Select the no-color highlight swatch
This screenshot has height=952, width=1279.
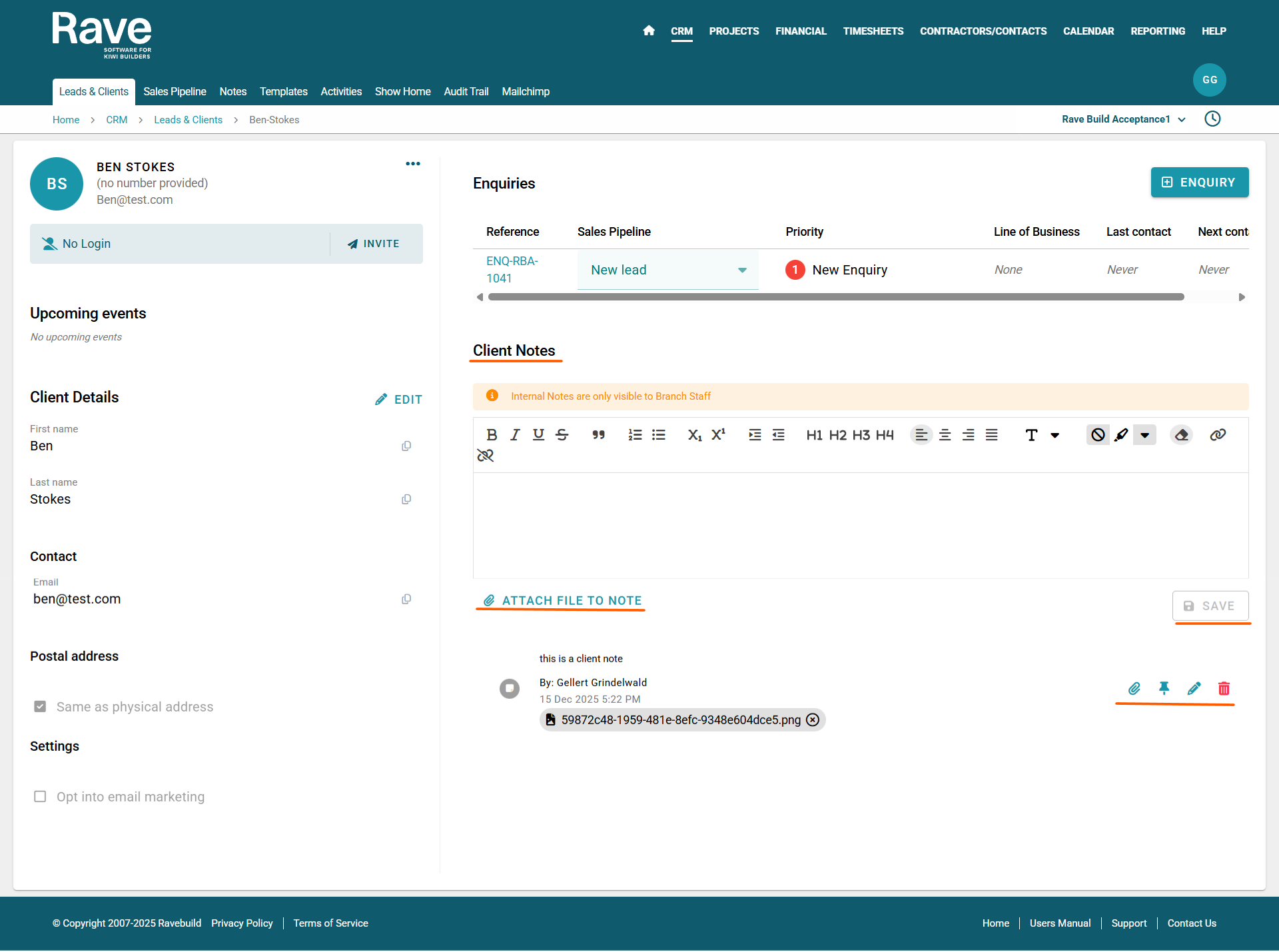click(1098, 435)
